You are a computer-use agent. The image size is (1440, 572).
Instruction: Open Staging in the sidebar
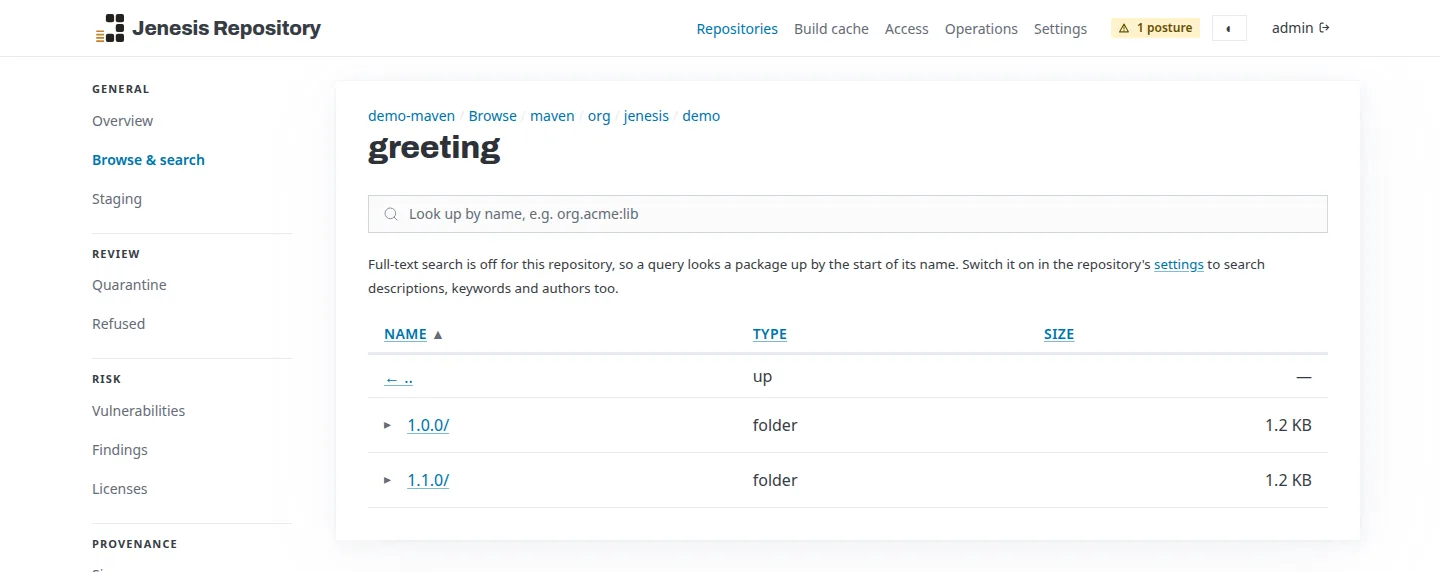(117, 199)
